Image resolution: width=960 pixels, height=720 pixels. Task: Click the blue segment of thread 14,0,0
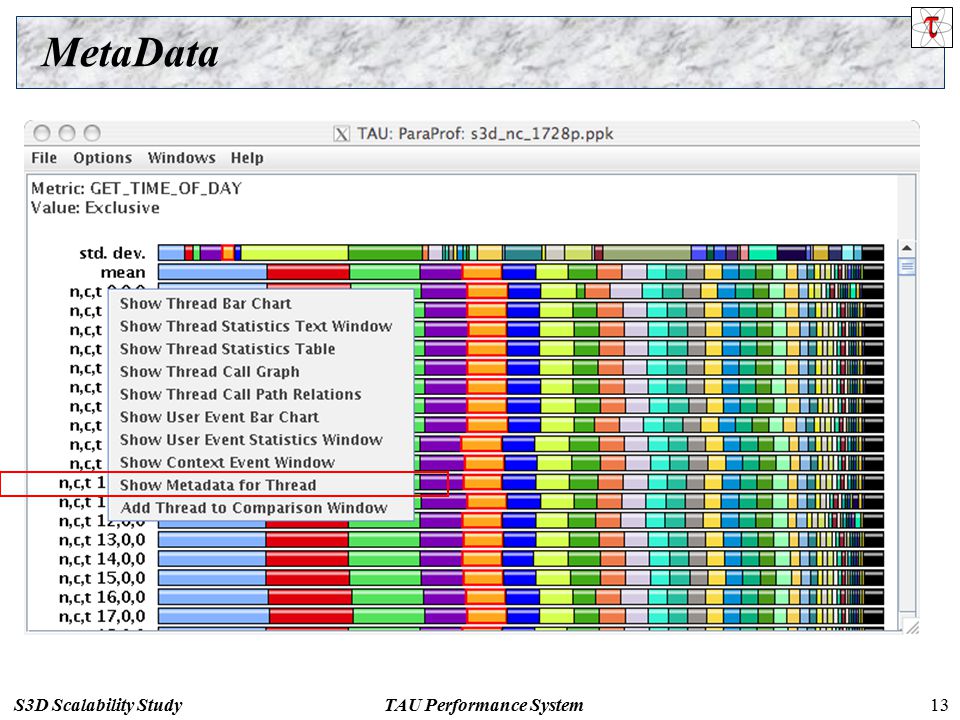coord(519,559)
